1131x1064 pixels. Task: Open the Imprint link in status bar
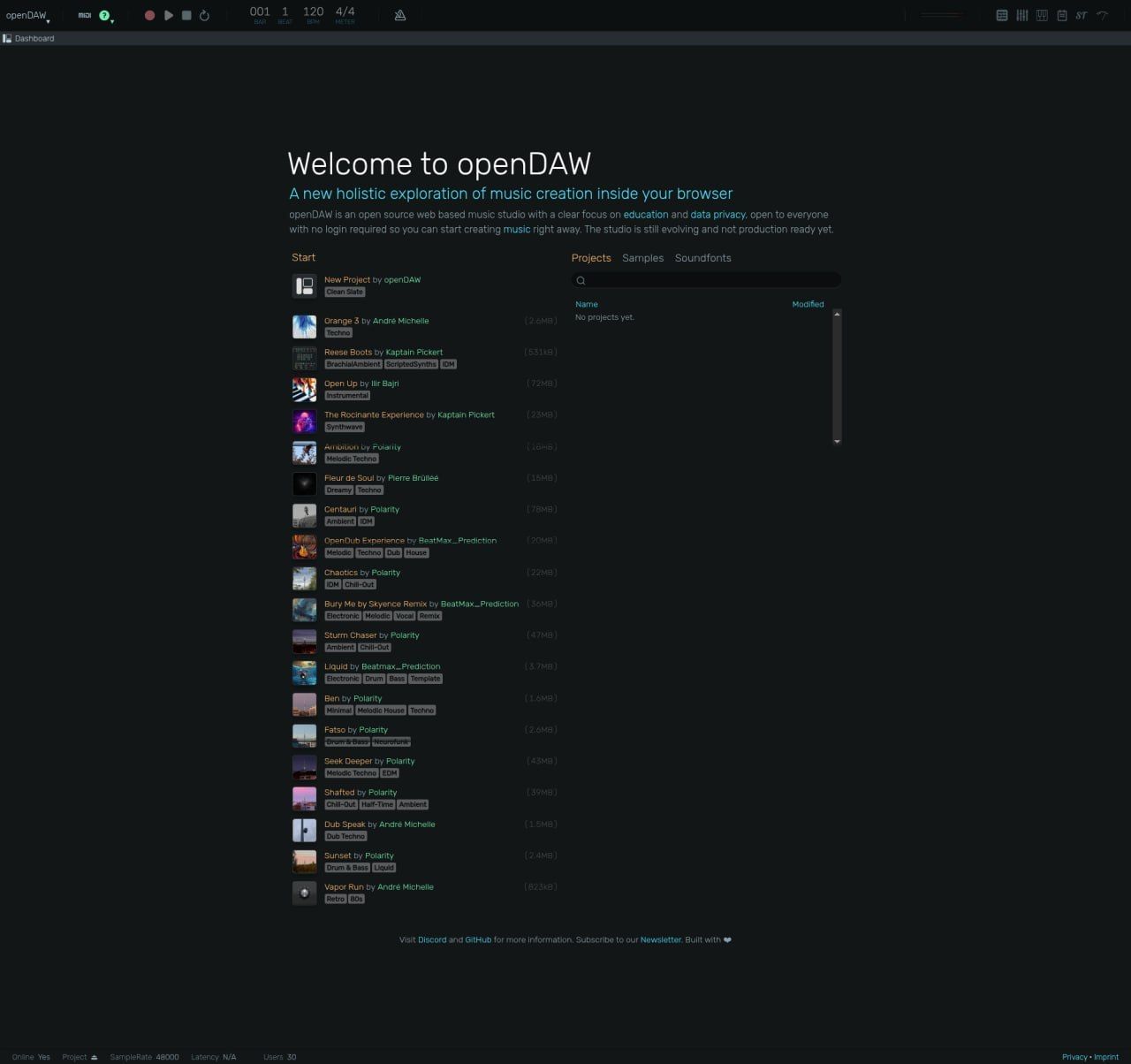pyautogui.click(x=1106, y=1057)
